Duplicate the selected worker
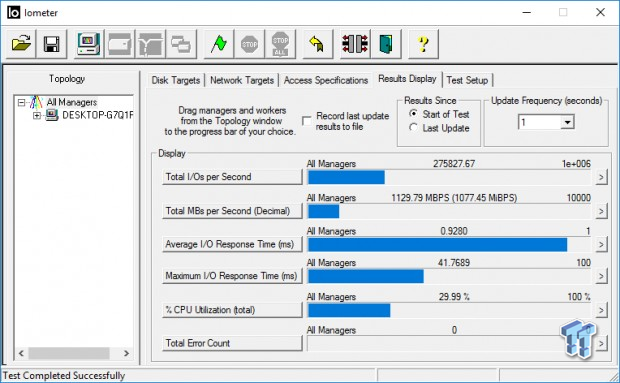Screen dimensions: 620x383 [181, 44]
